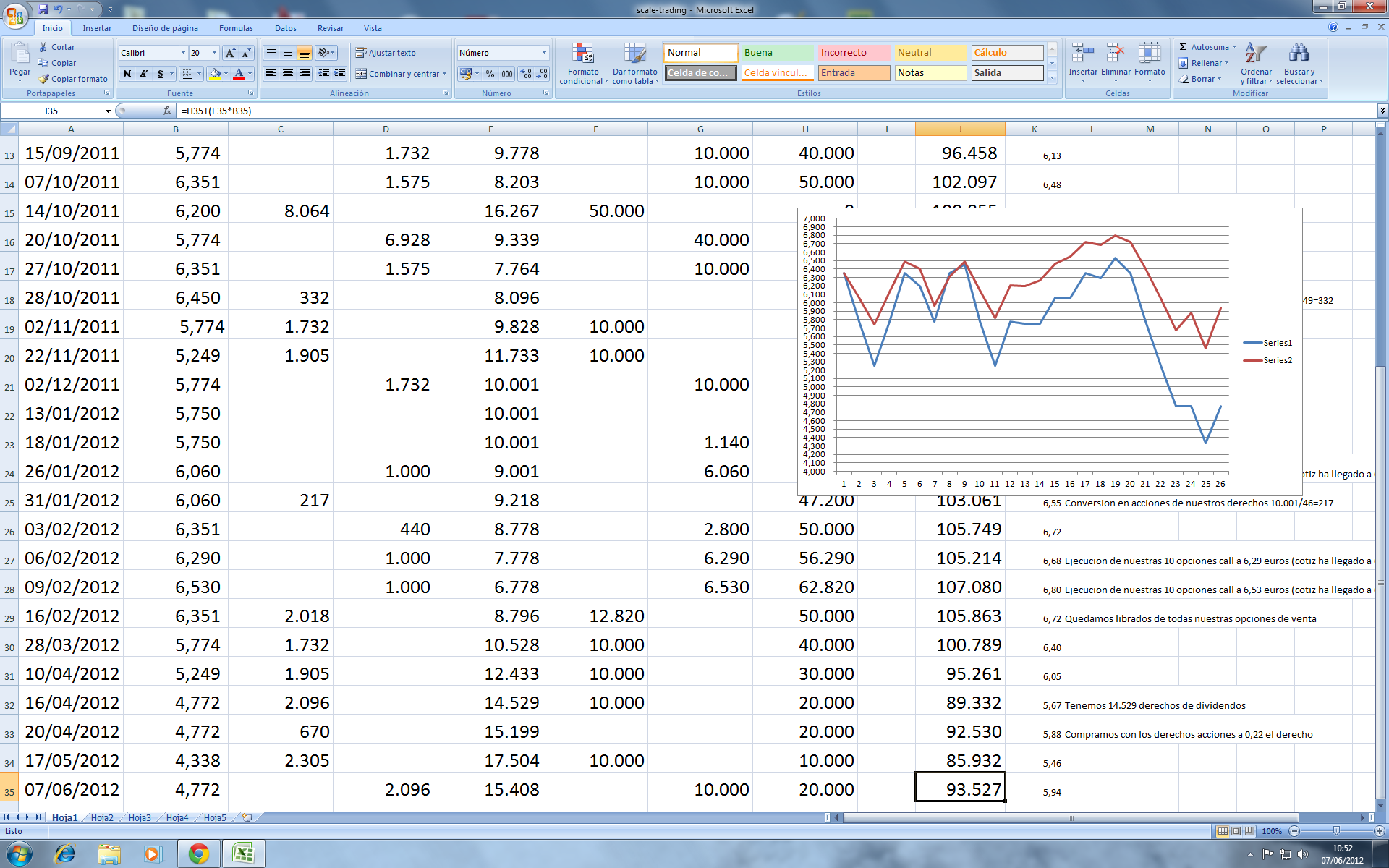The image size is (1389, 868).
Task: Click the zoom slider handle
Action: coord(1336,831)
